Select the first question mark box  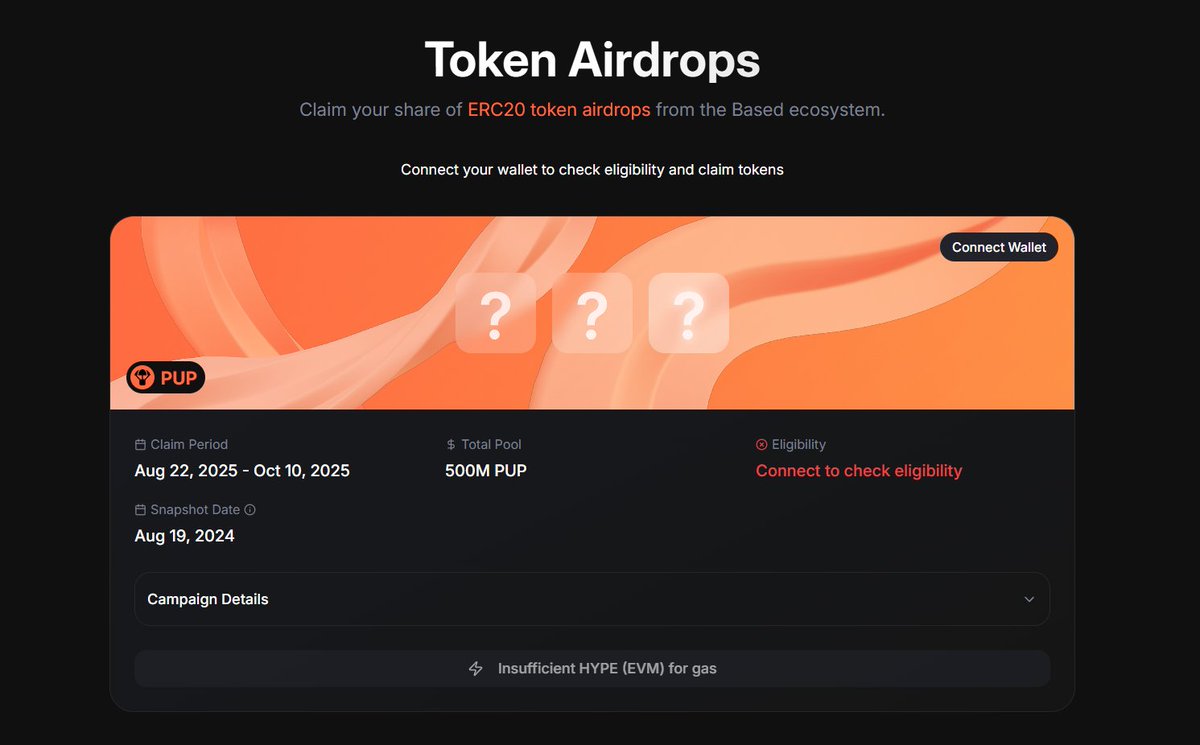click(x=495, y=313)
